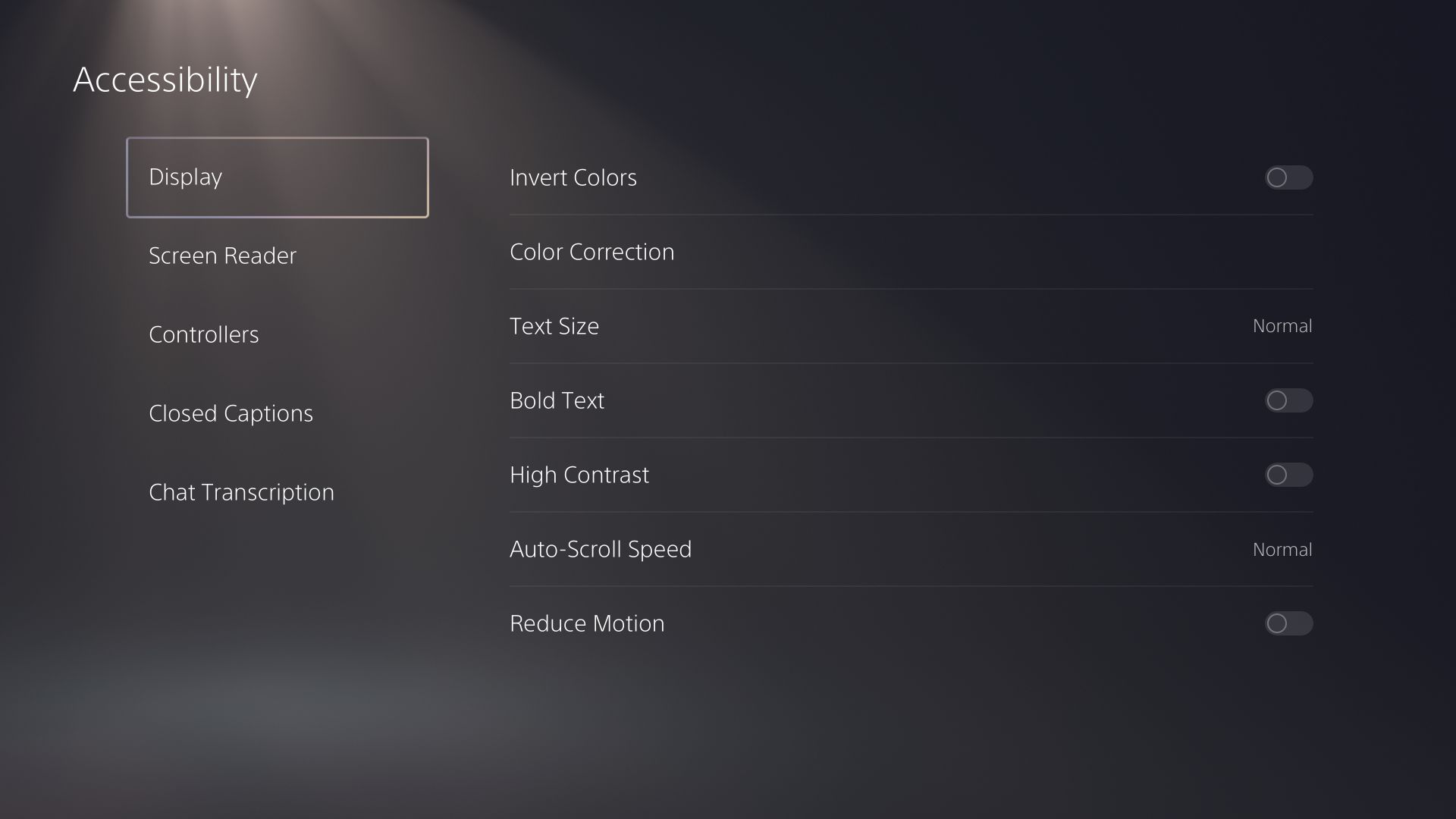The height and width of the screenshot is (819, 1456).
Task: Turn on the High Contrast switch
Action: (x=1288, y=475)
